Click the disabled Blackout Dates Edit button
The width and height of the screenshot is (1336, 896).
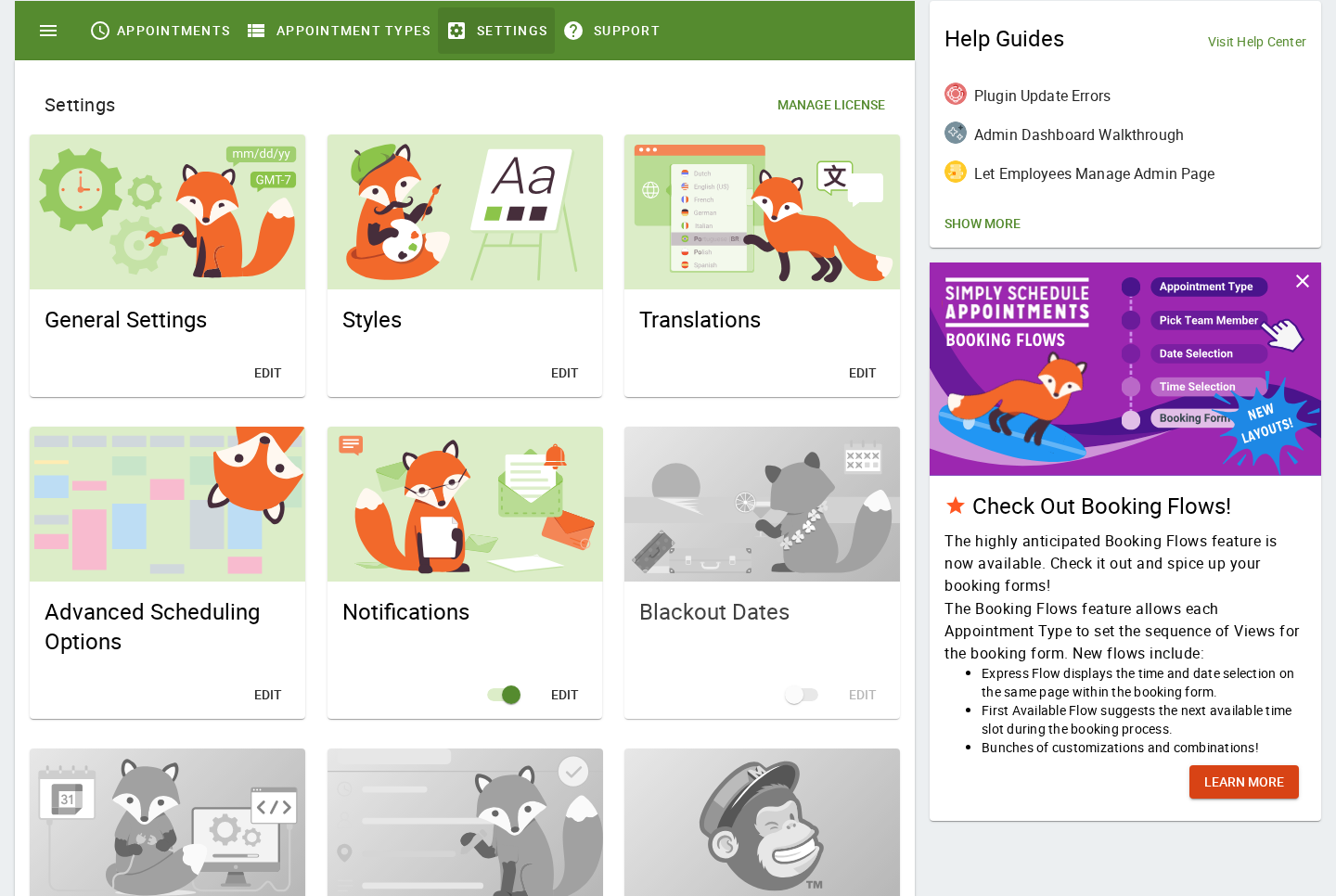pyautogui.click(x=863, y=695)
